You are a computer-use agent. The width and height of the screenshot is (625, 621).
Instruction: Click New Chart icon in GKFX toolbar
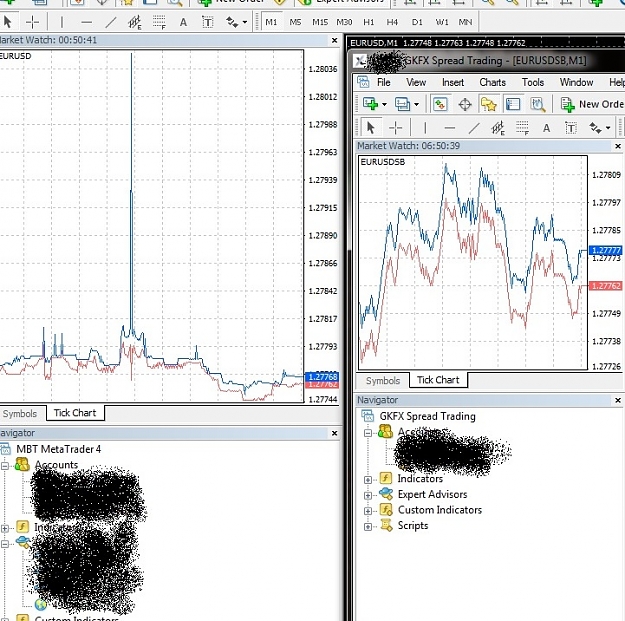coord(370,104)
